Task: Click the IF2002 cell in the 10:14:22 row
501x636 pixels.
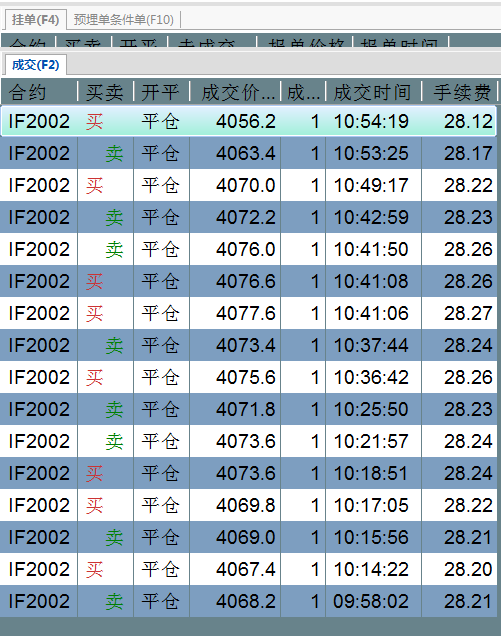Action: tap(39, 569)
